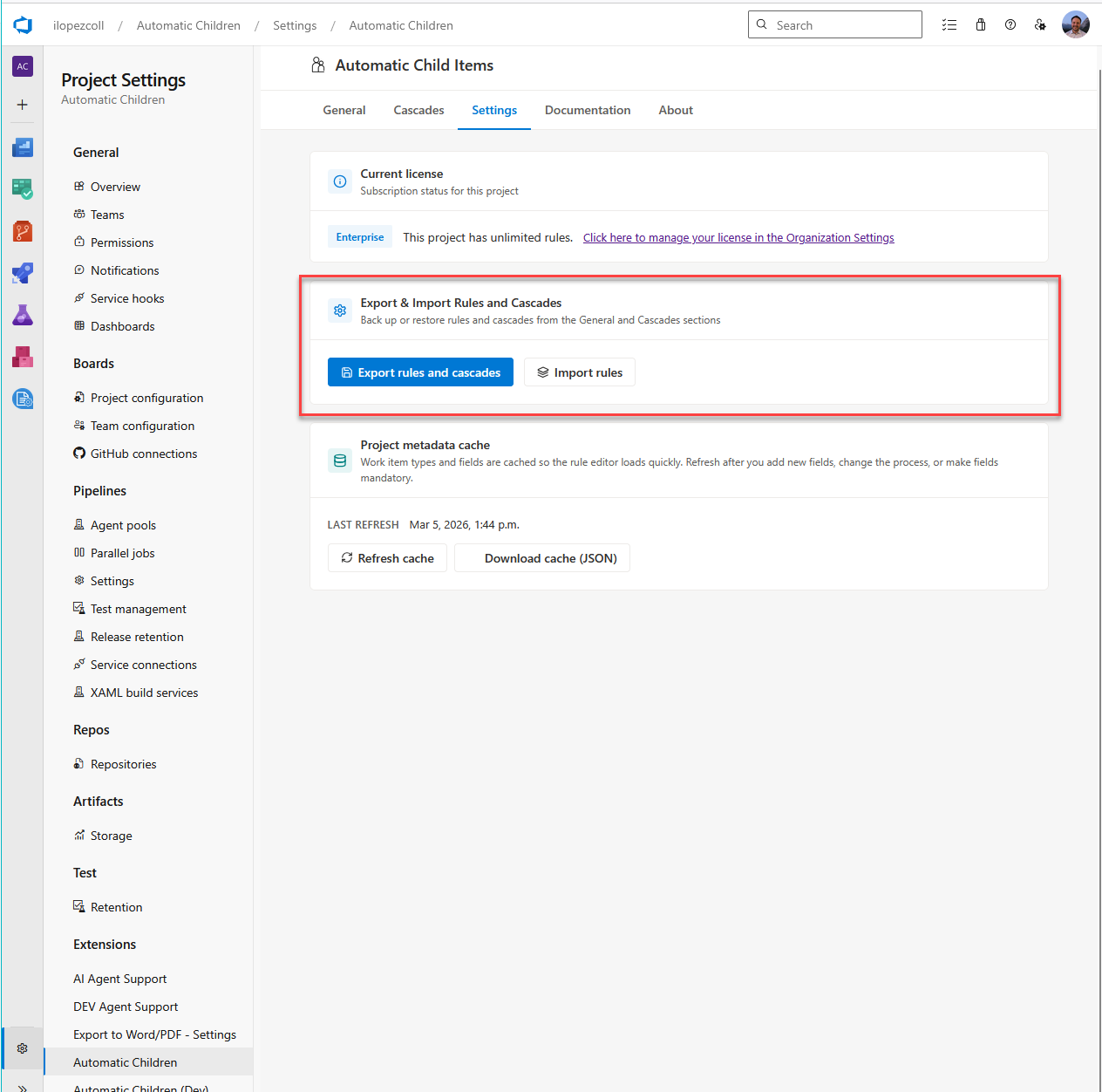This screenshot has width=1102, height=1092.
Task: Open the Organization Settings license link
Action: (x=738, y=237)
